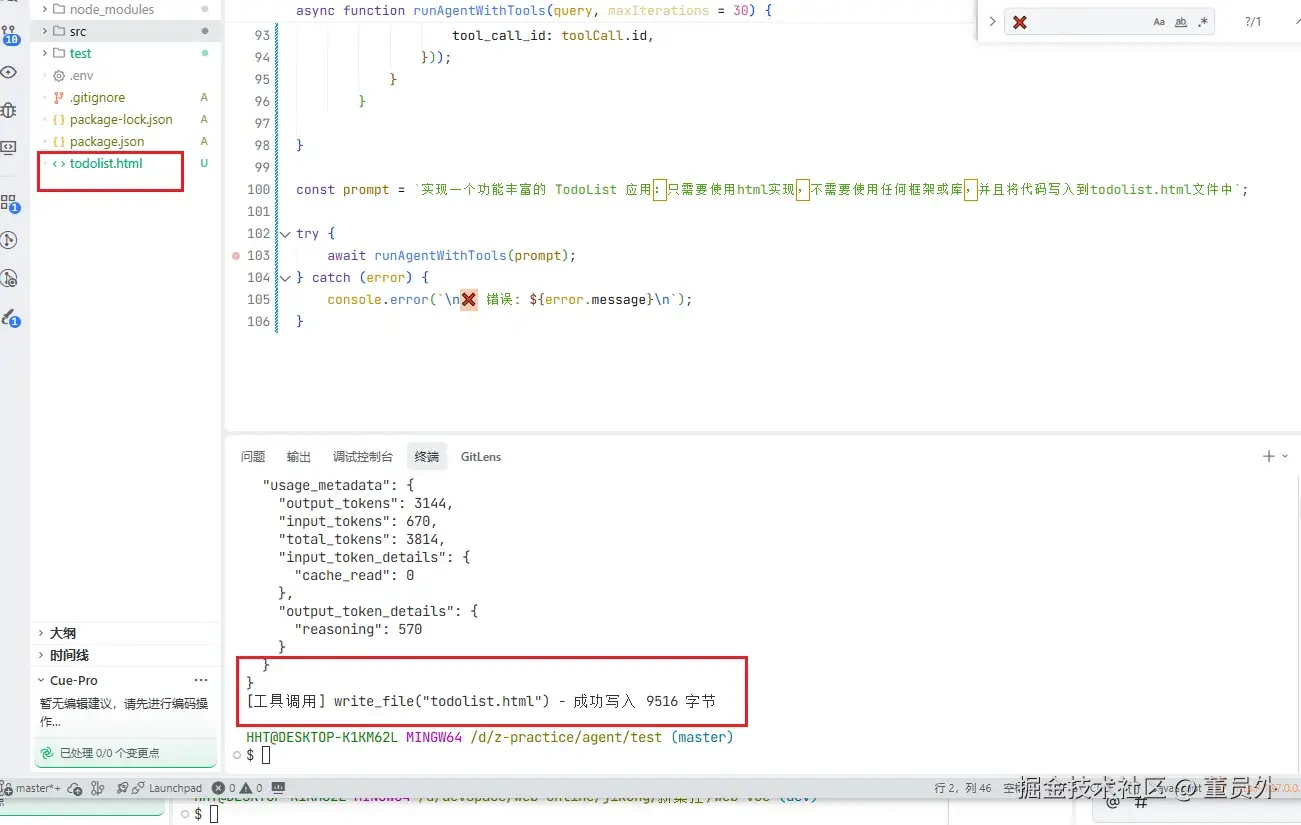
Task: Toggle Match Case in find widget
Action: click(x=1159, y=22)
